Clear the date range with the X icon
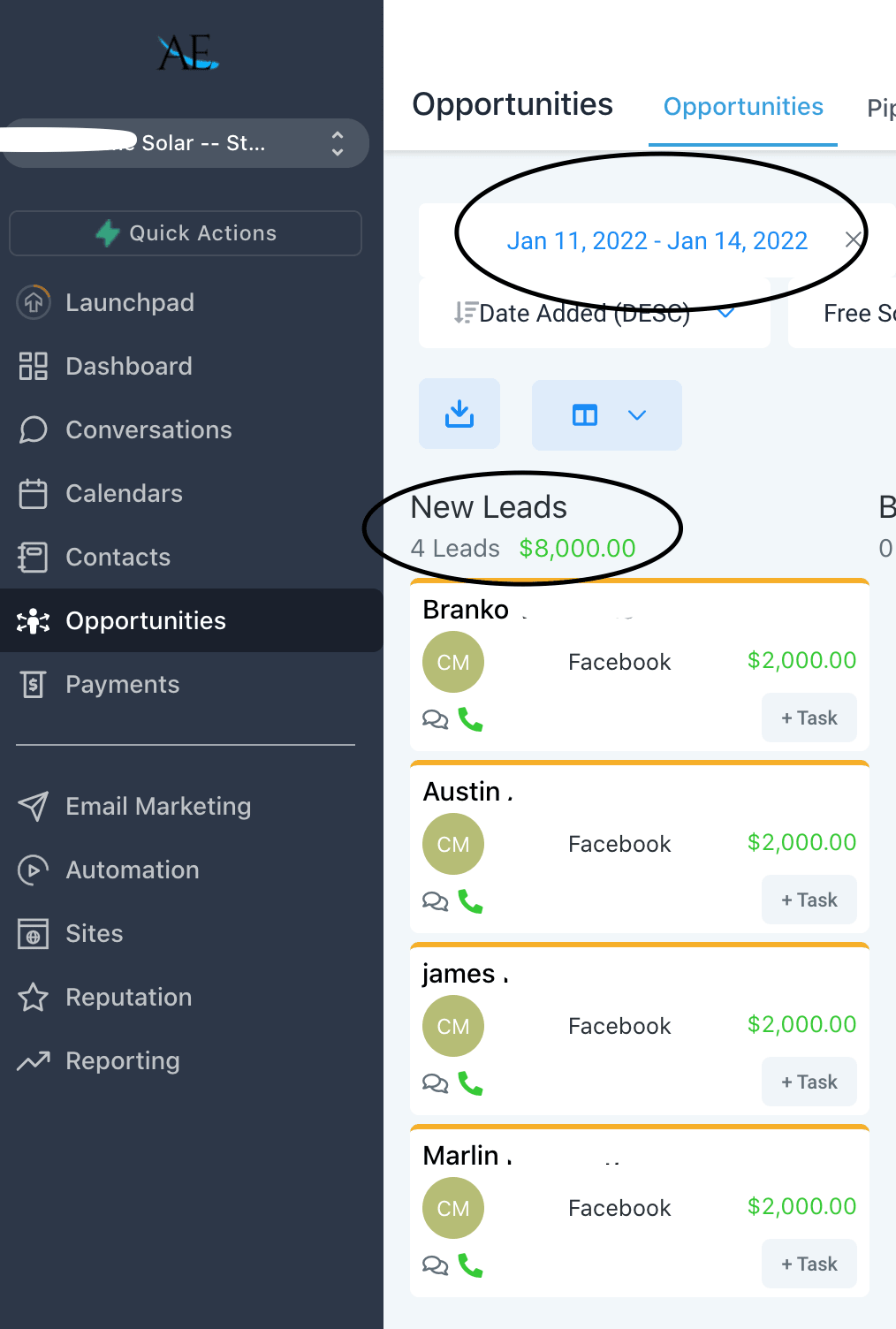 (853, 239)
